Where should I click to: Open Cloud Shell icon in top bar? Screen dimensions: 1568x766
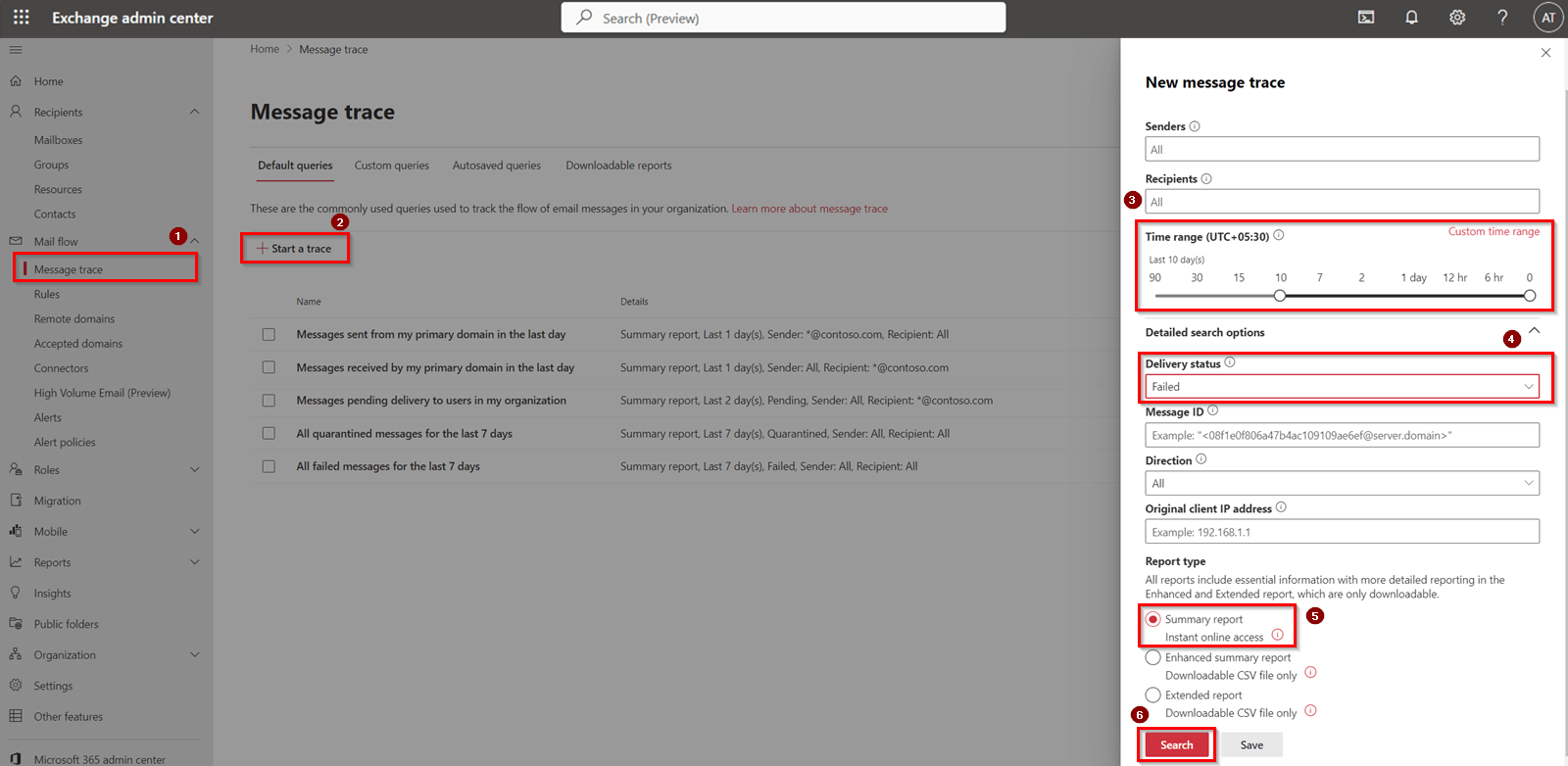[1366, 18]
